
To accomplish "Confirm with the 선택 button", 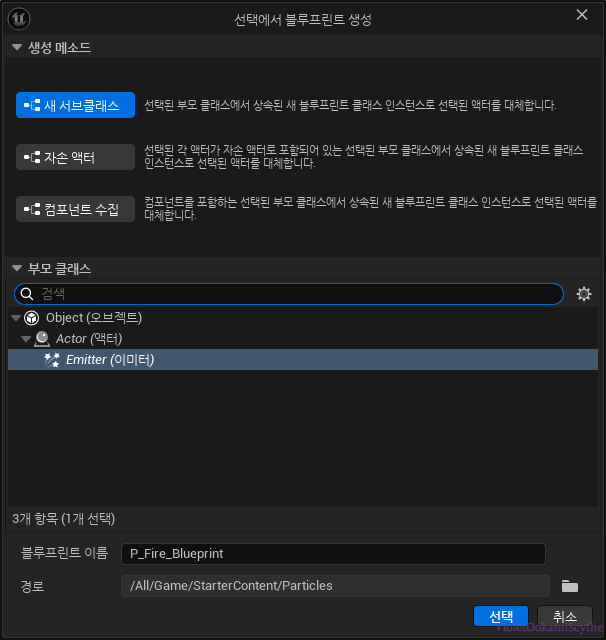I will point(501,616).
